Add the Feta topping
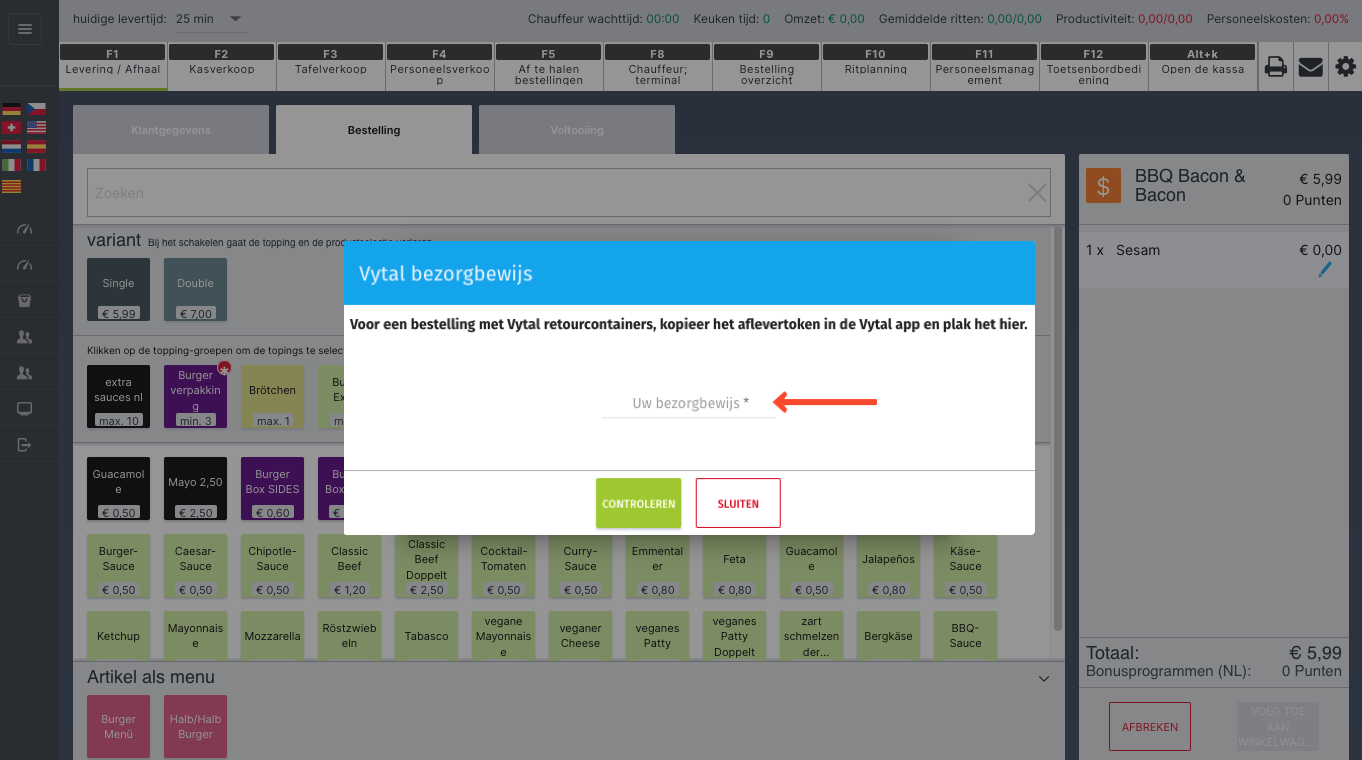Screen dimensions: 1362x760 tap(734, 566)
